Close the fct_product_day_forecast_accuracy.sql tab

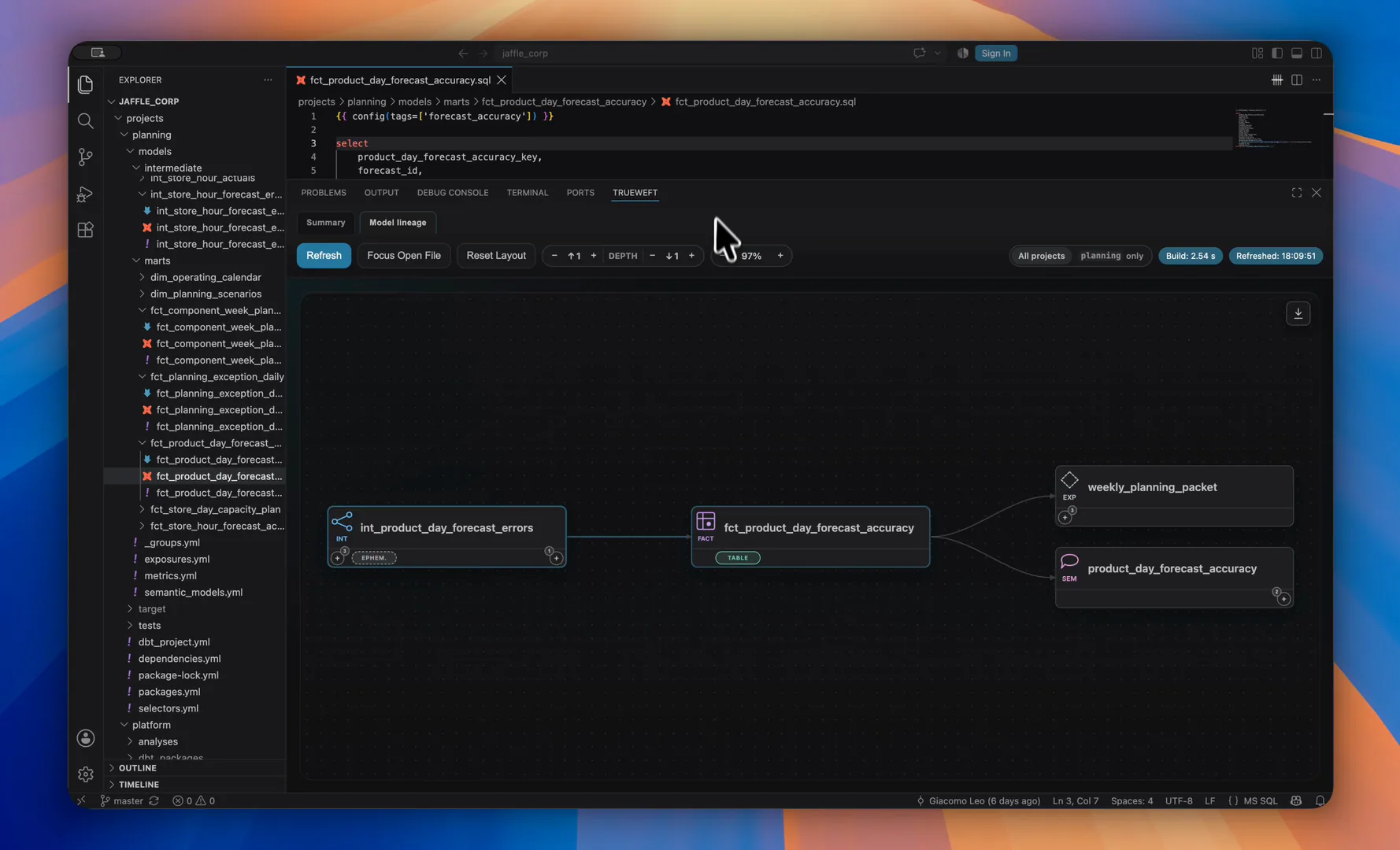click(502, 79)
